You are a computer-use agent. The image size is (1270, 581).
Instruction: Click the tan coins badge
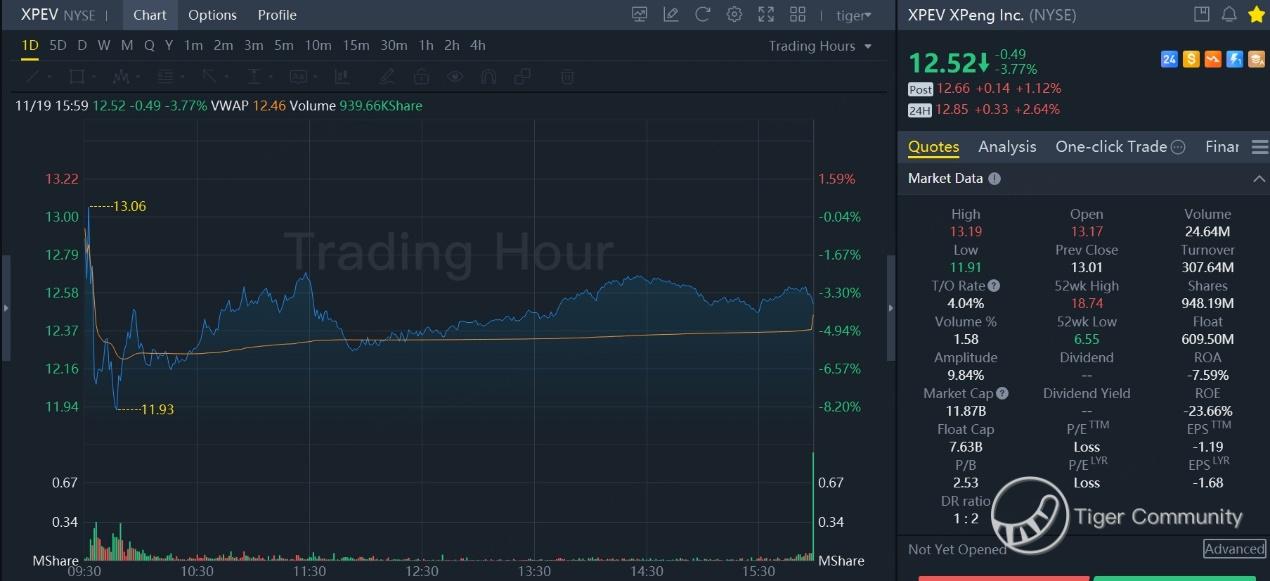[x=1256, y=59]
